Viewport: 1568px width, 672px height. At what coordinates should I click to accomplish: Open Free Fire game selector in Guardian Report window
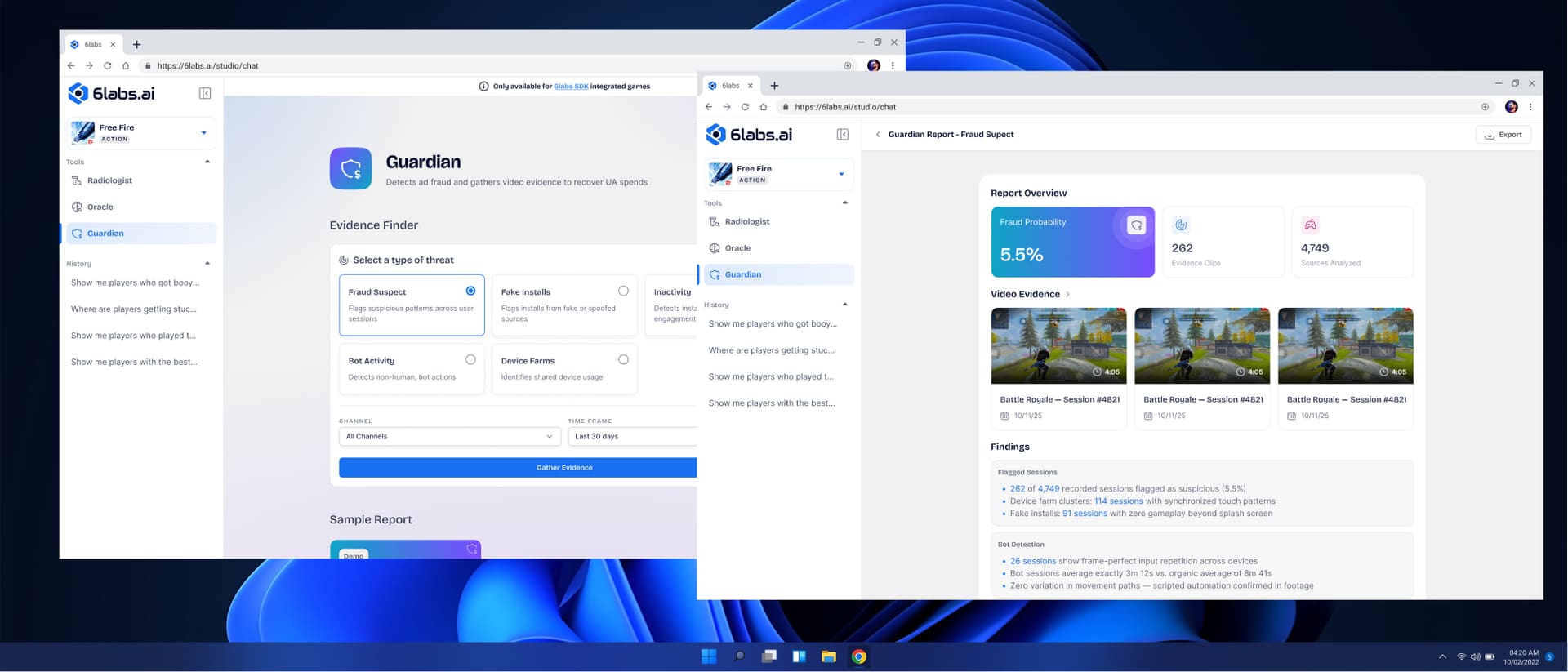pos(779,174)
